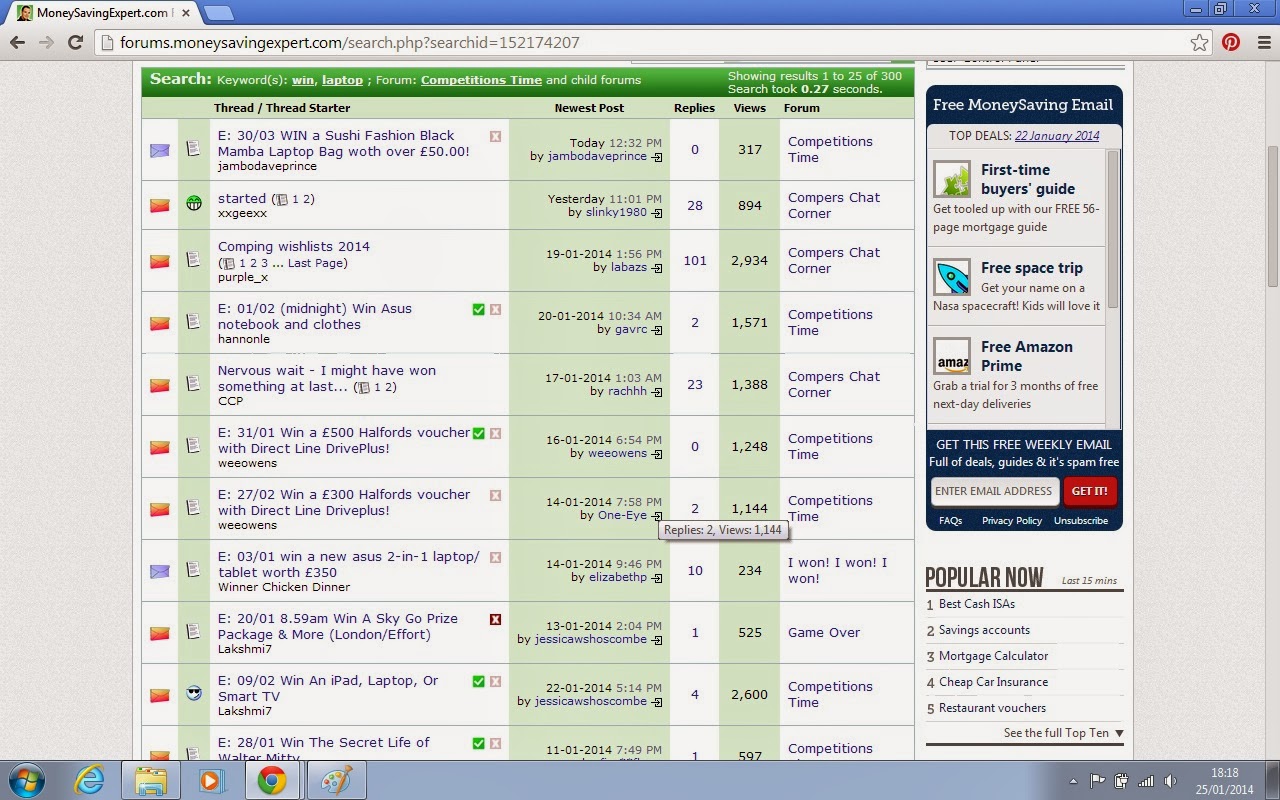Show hidden system tray icons
This screenshot has width=1280, height=800.
click(x=1073, y=781)
